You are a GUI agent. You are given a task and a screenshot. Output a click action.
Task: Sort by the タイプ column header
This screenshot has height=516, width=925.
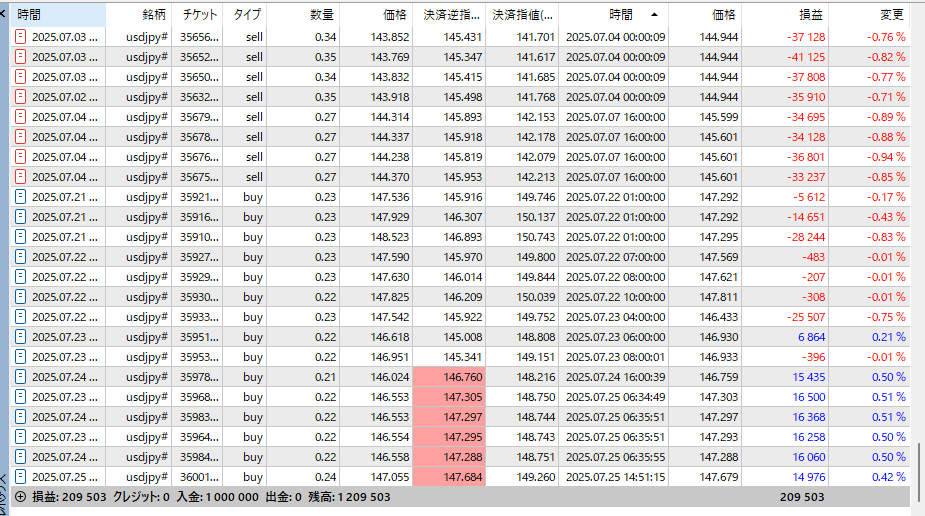244,15
